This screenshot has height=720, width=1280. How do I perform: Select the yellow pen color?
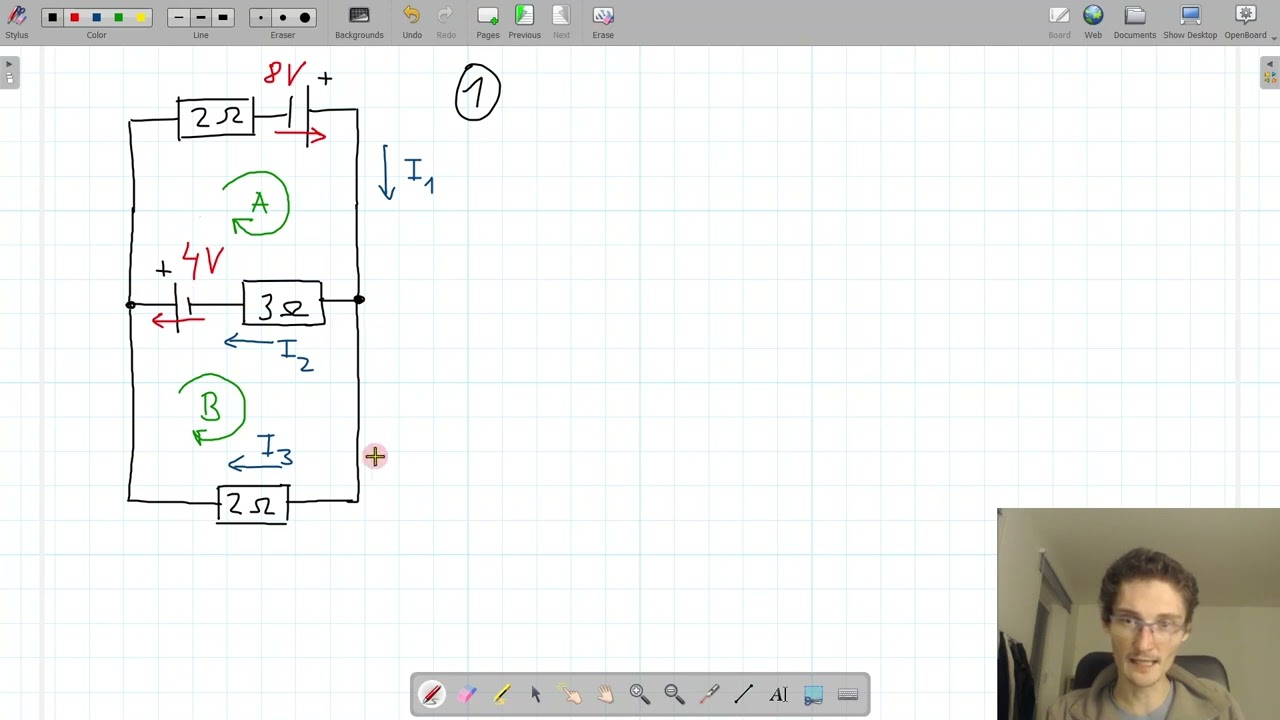[141, 17]
